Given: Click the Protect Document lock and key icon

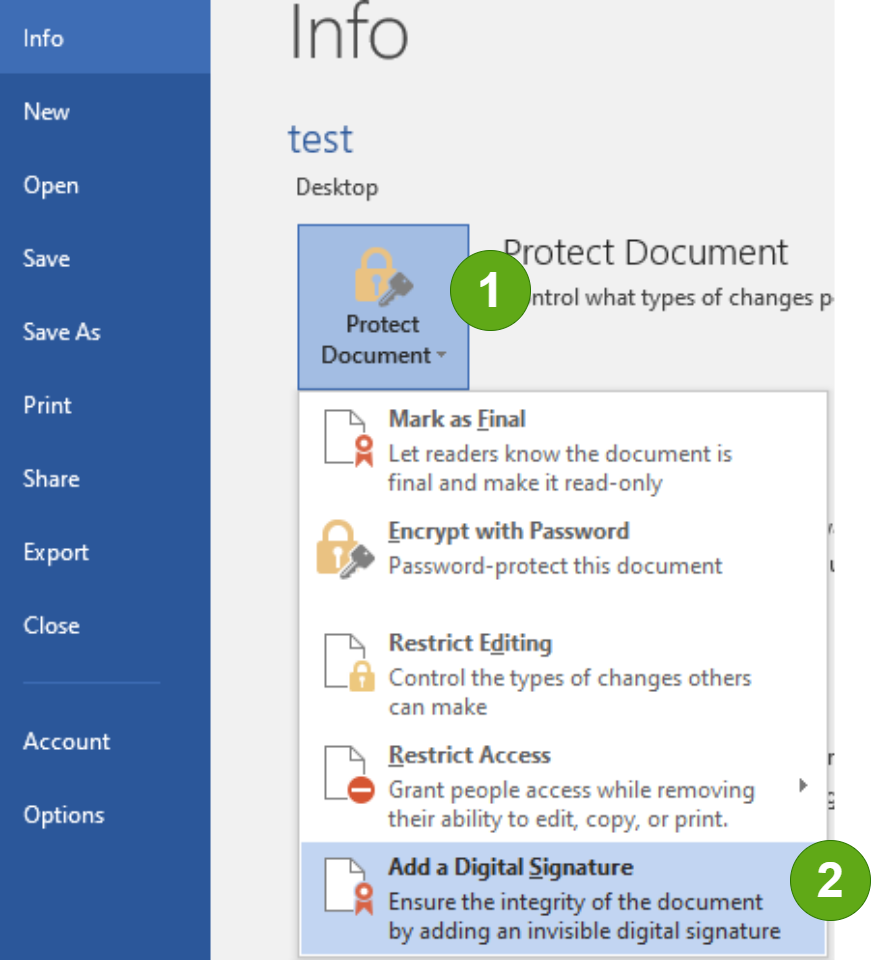Looking at the screenshot, I should (x=383, y=278).
